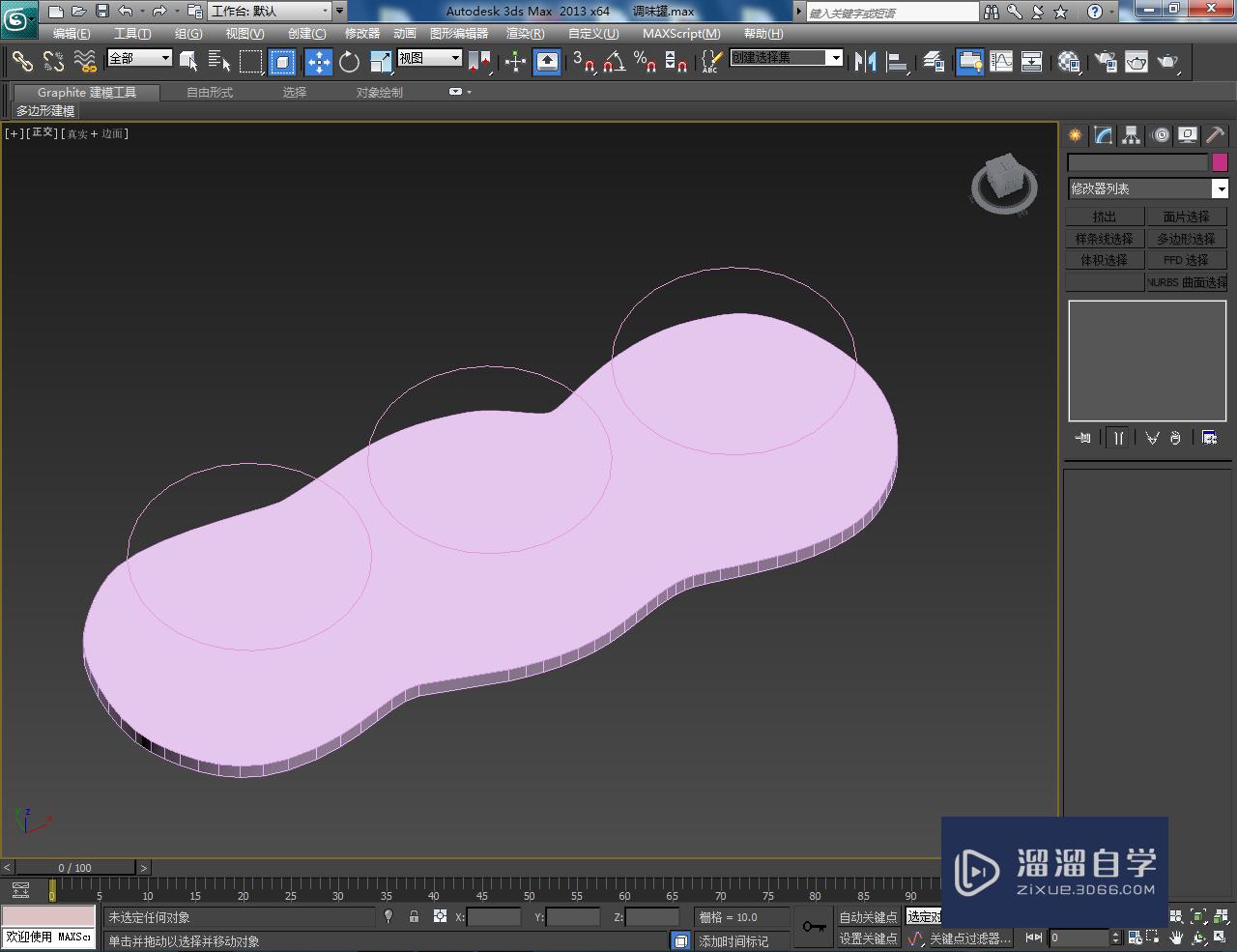The width and height of the screenshot is (1237, 952).
Task: Click the Align tool icon
Action: 899,62
